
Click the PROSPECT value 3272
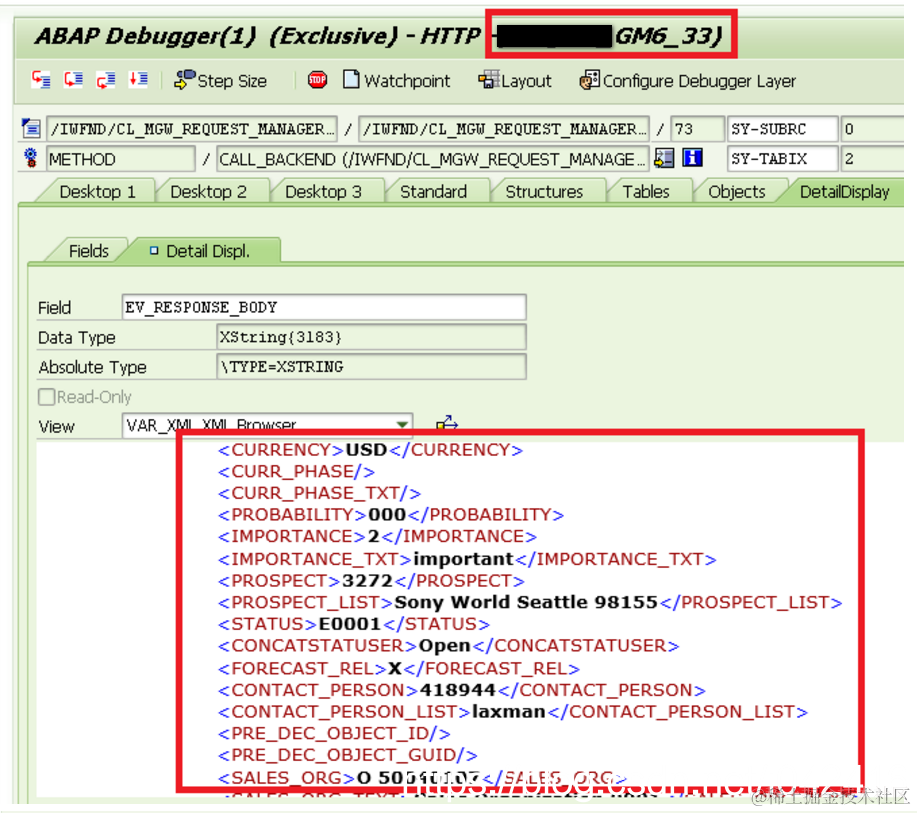tap(367, 581)
